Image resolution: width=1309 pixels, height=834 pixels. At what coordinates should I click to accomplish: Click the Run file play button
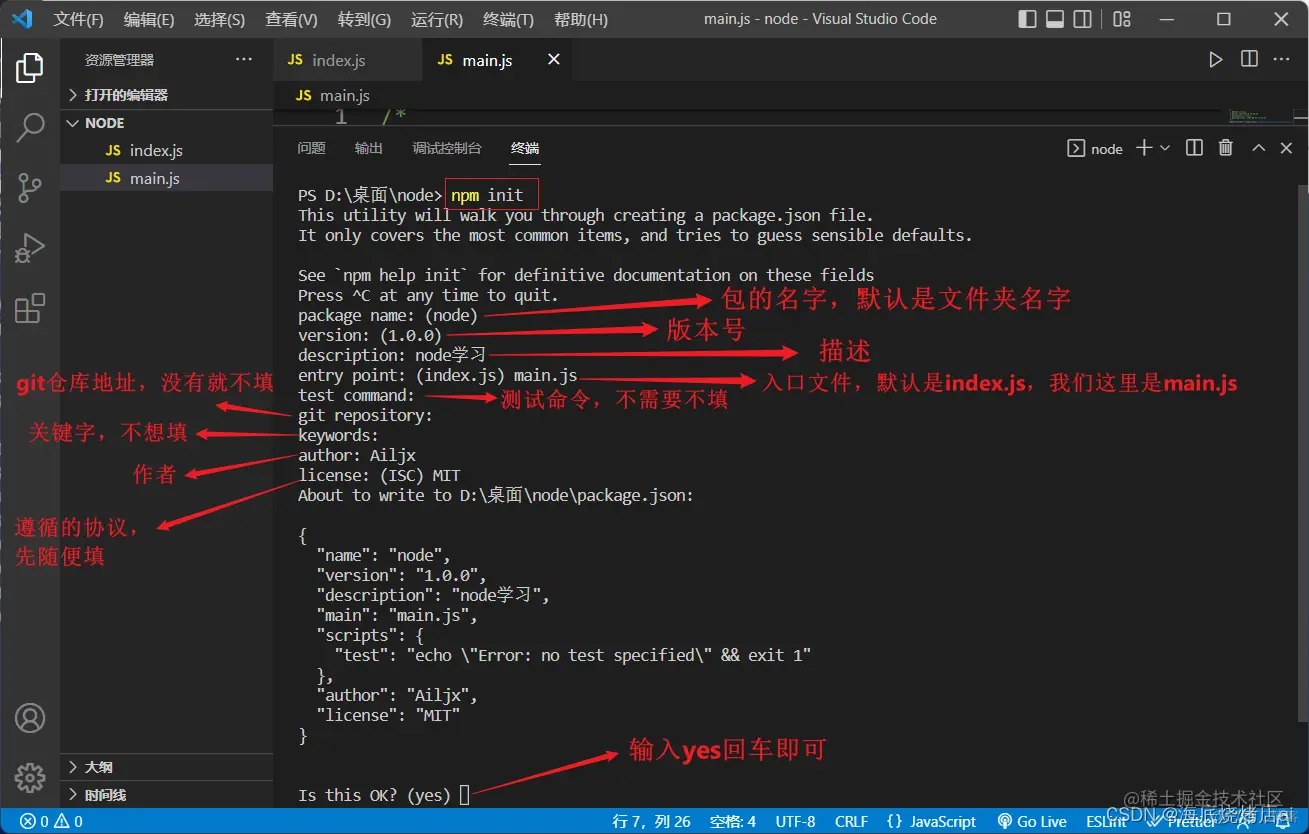click(1215, 60)
